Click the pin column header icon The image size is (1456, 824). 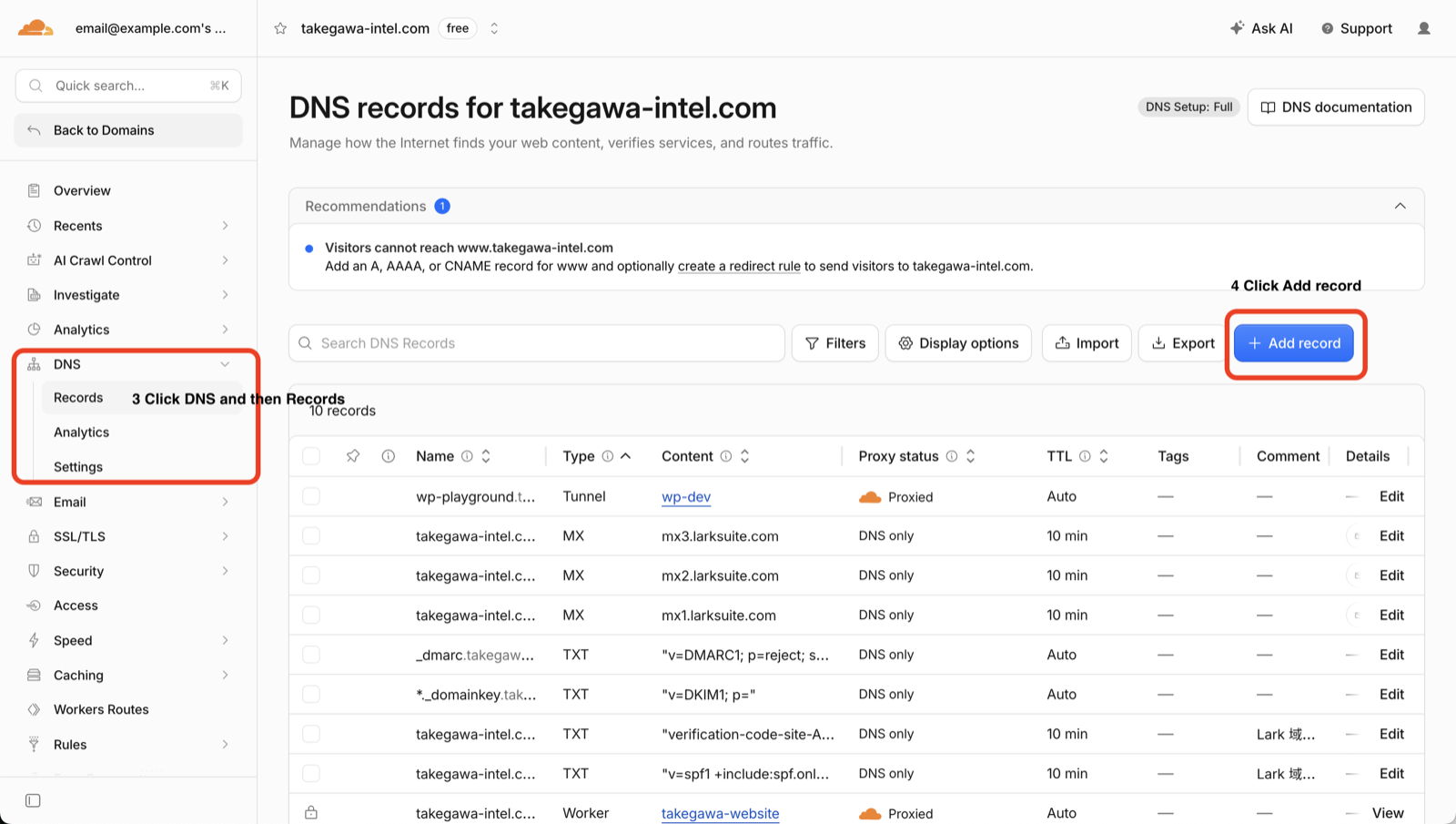353,456
